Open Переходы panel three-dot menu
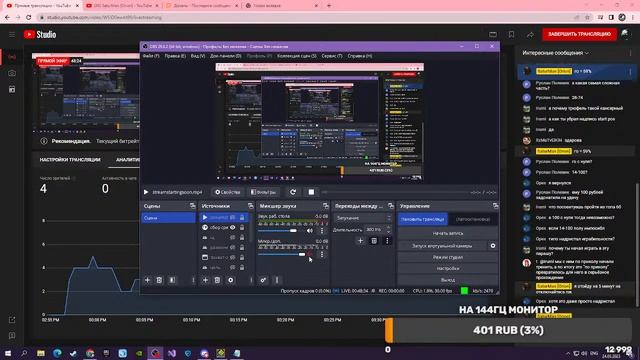Viewport: 640px width, 360px height. point(387,241)
